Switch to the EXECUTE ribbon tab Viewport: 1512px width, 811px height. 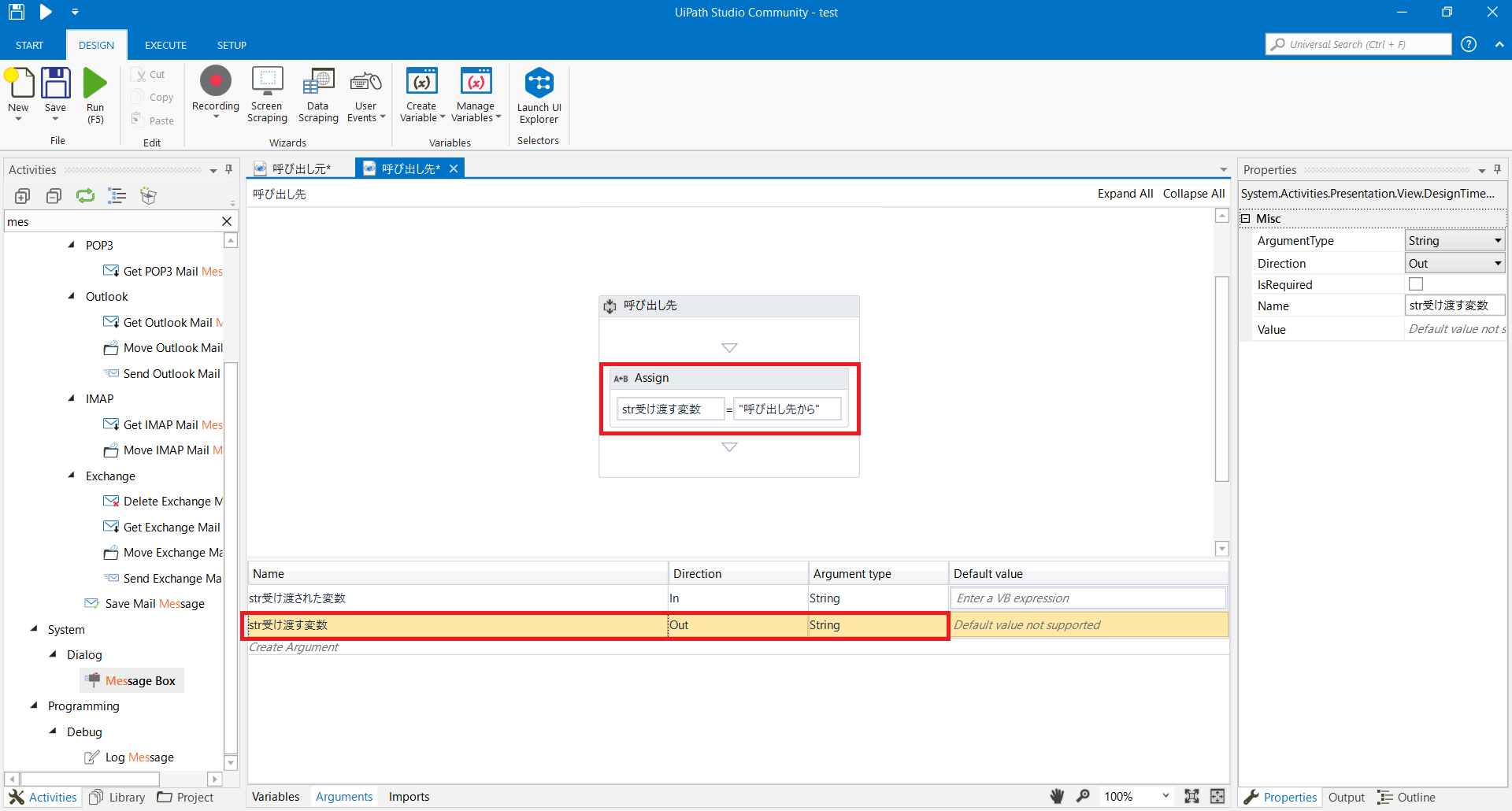[165, 45]
